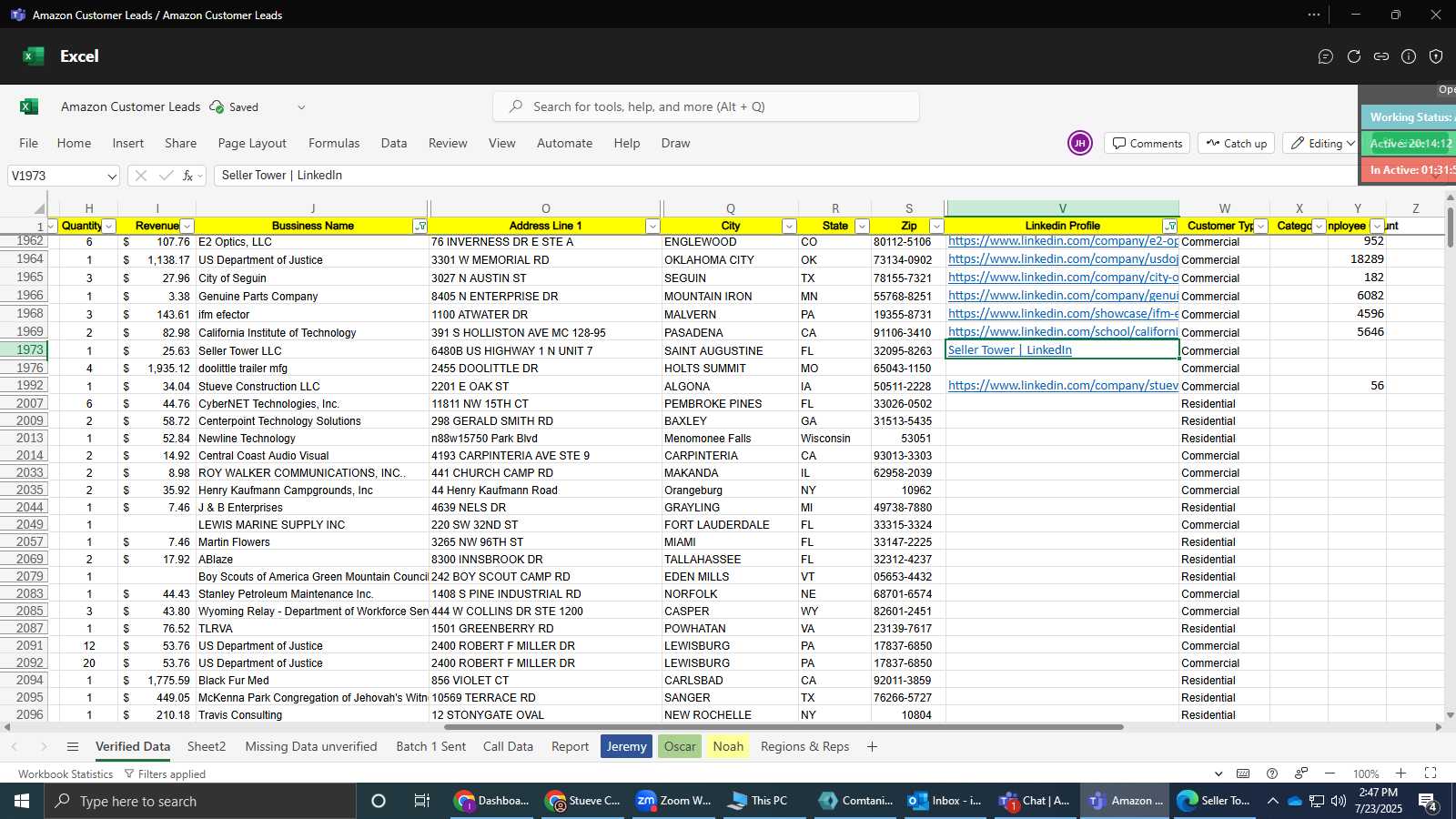
Task: Click the fit-to-screen icon in status bar
Action: 1431,773
